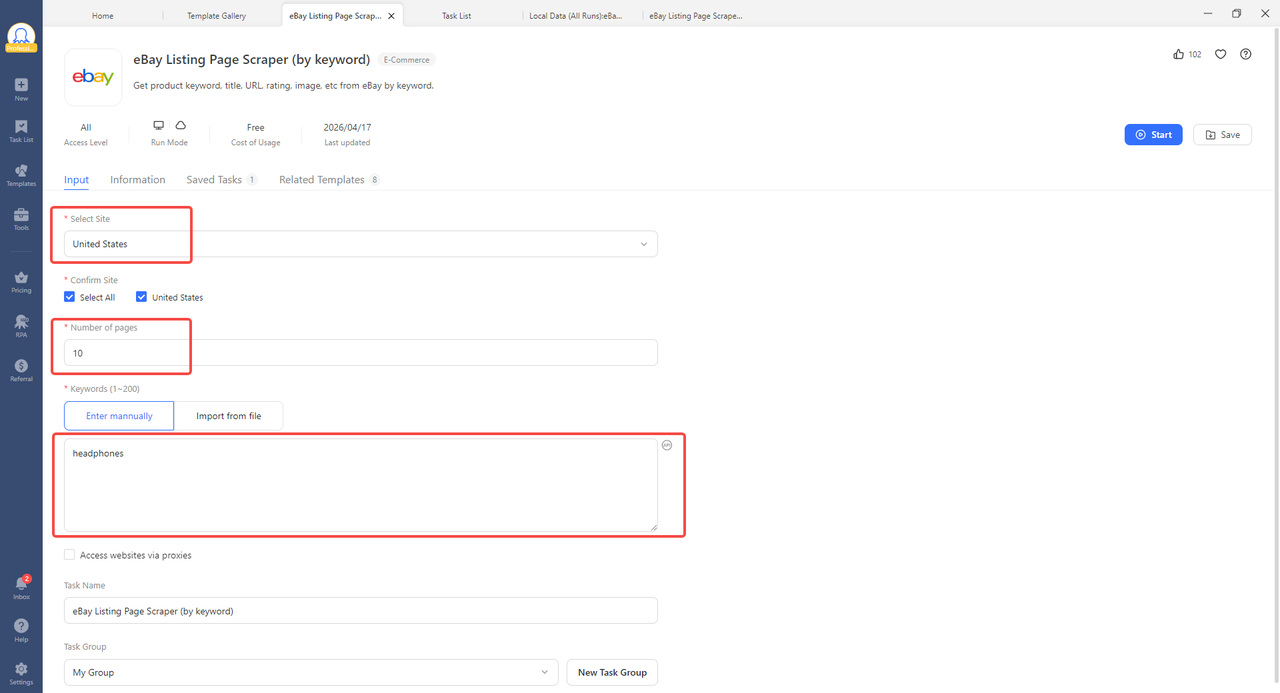Toggle the United States site checkbox
Screen dimensions: 1280x693
pos(142,296)
